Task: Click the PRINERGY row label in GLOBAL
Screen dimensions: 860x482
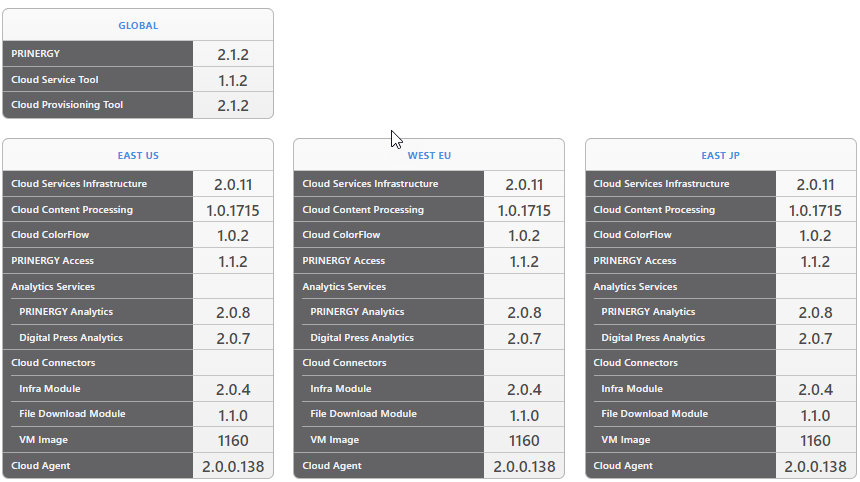Action: pos(36,54)
